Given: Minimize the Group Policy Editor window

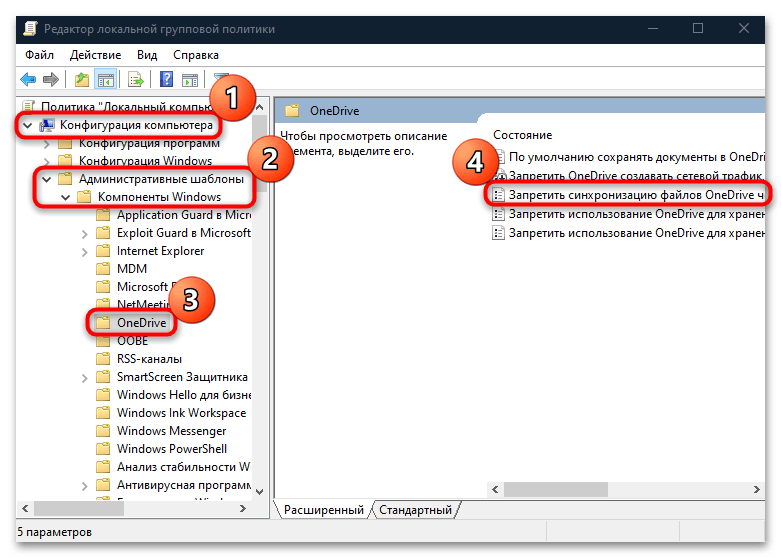Looking at the screenshot, I should coord(652,28).
